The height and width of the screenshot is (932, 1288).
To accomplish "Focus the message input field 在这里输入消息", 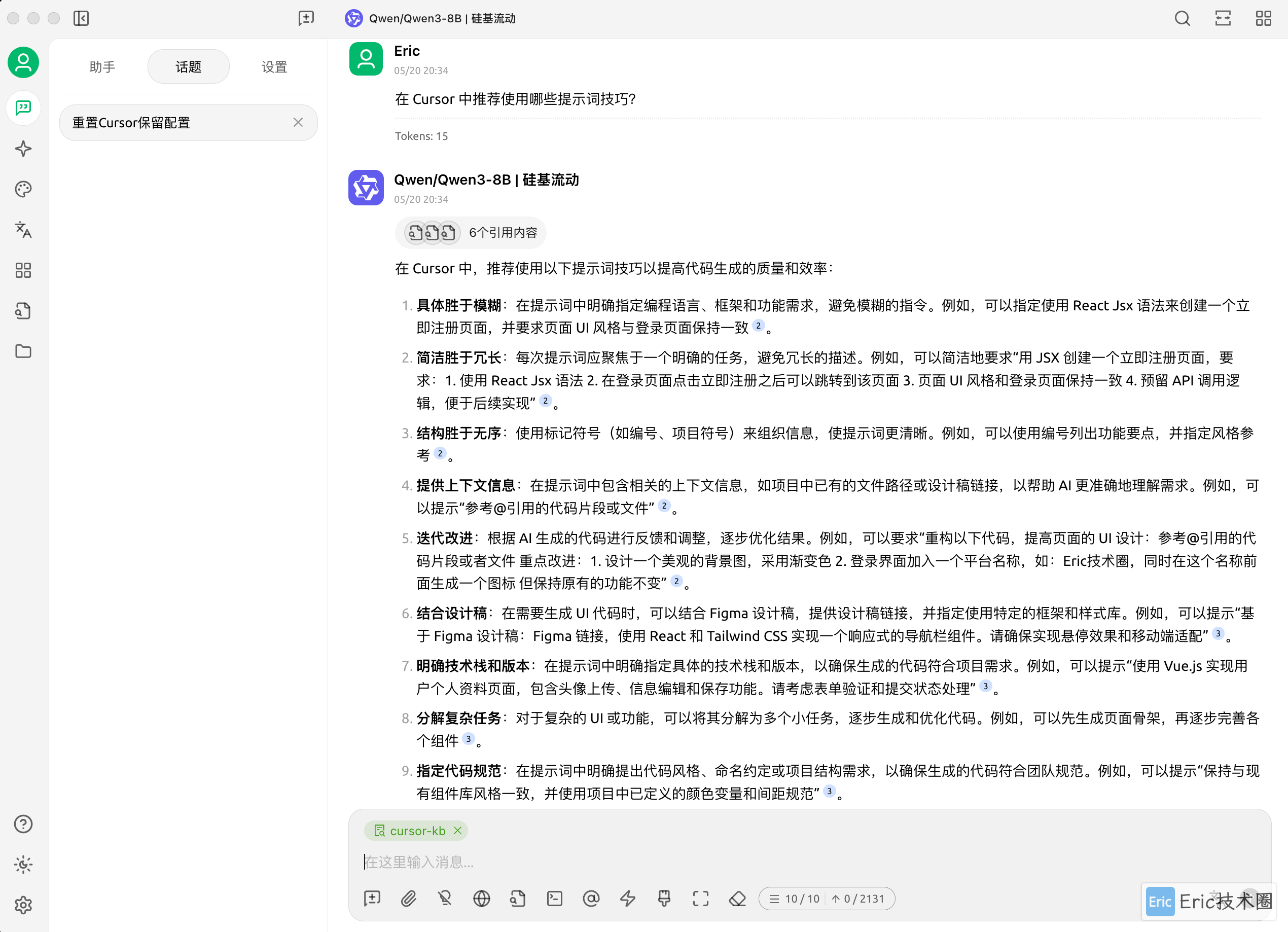I will click(x=809, y=862).
